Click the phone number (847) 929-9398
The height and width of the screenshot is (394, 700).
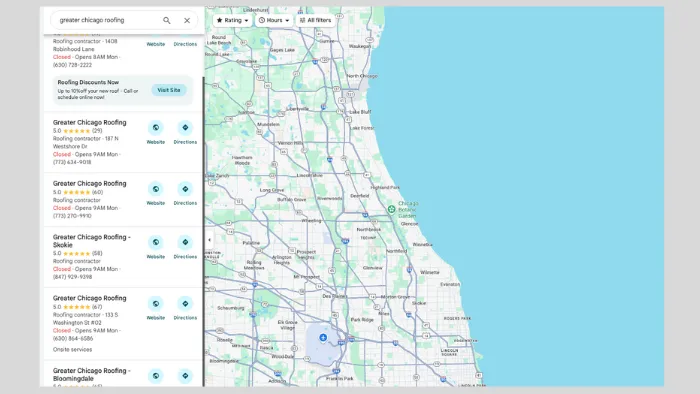[72, 277]
